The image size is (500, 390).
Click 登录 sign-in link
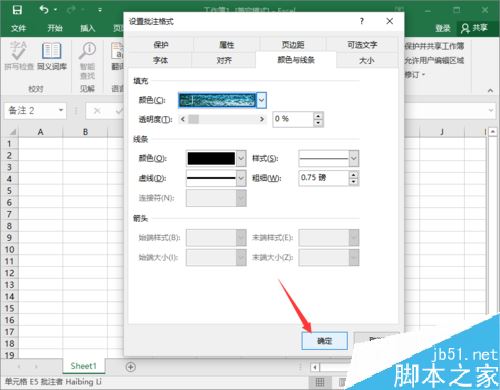[x=442, y=28]
